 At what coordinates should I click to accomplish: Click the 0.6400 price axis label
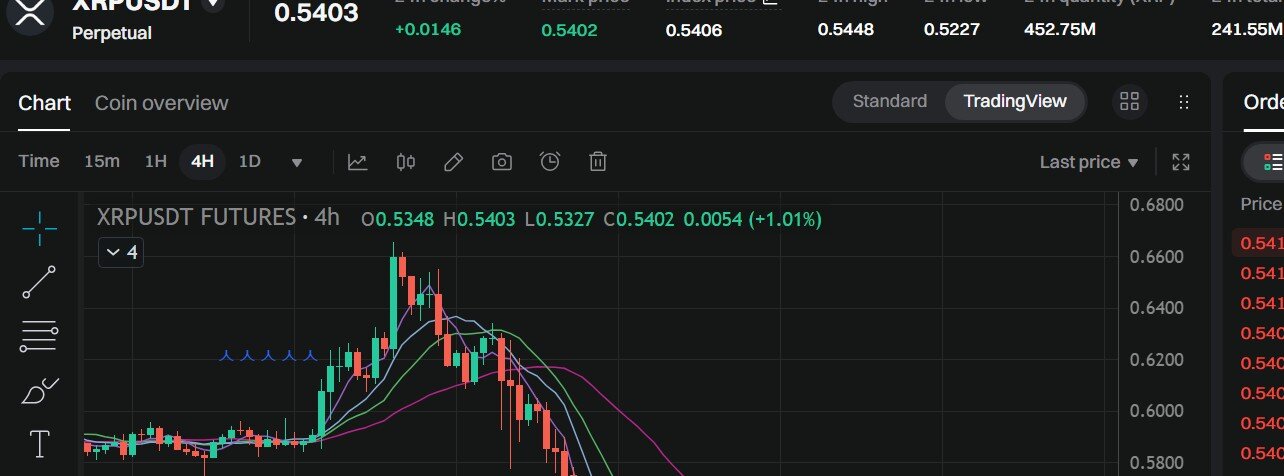tap(1156, 307)
